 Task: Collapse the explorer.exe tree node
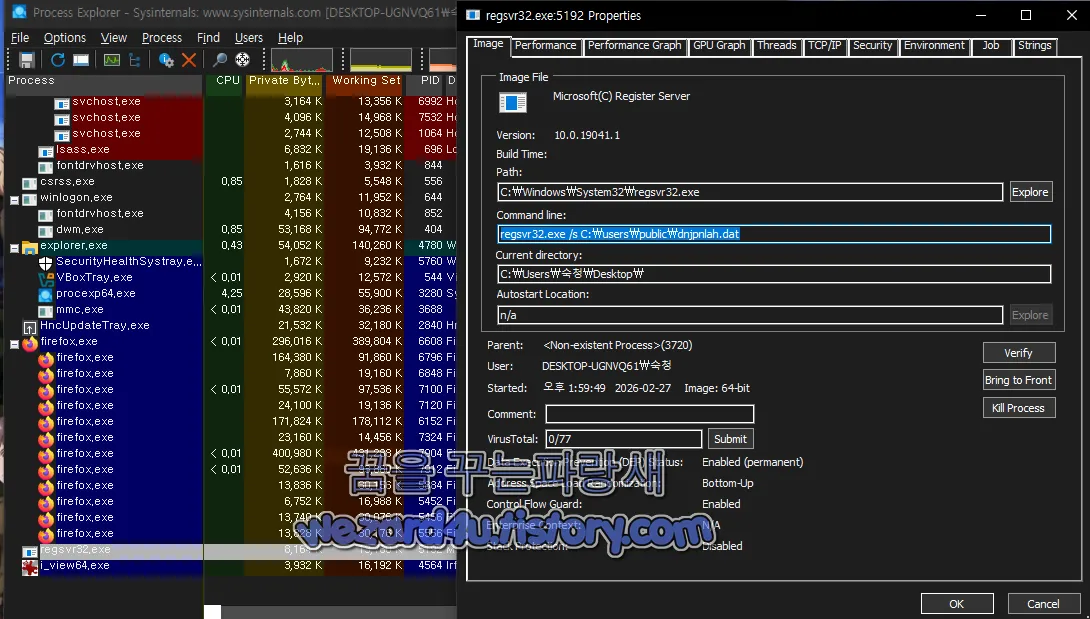(14, 247)
